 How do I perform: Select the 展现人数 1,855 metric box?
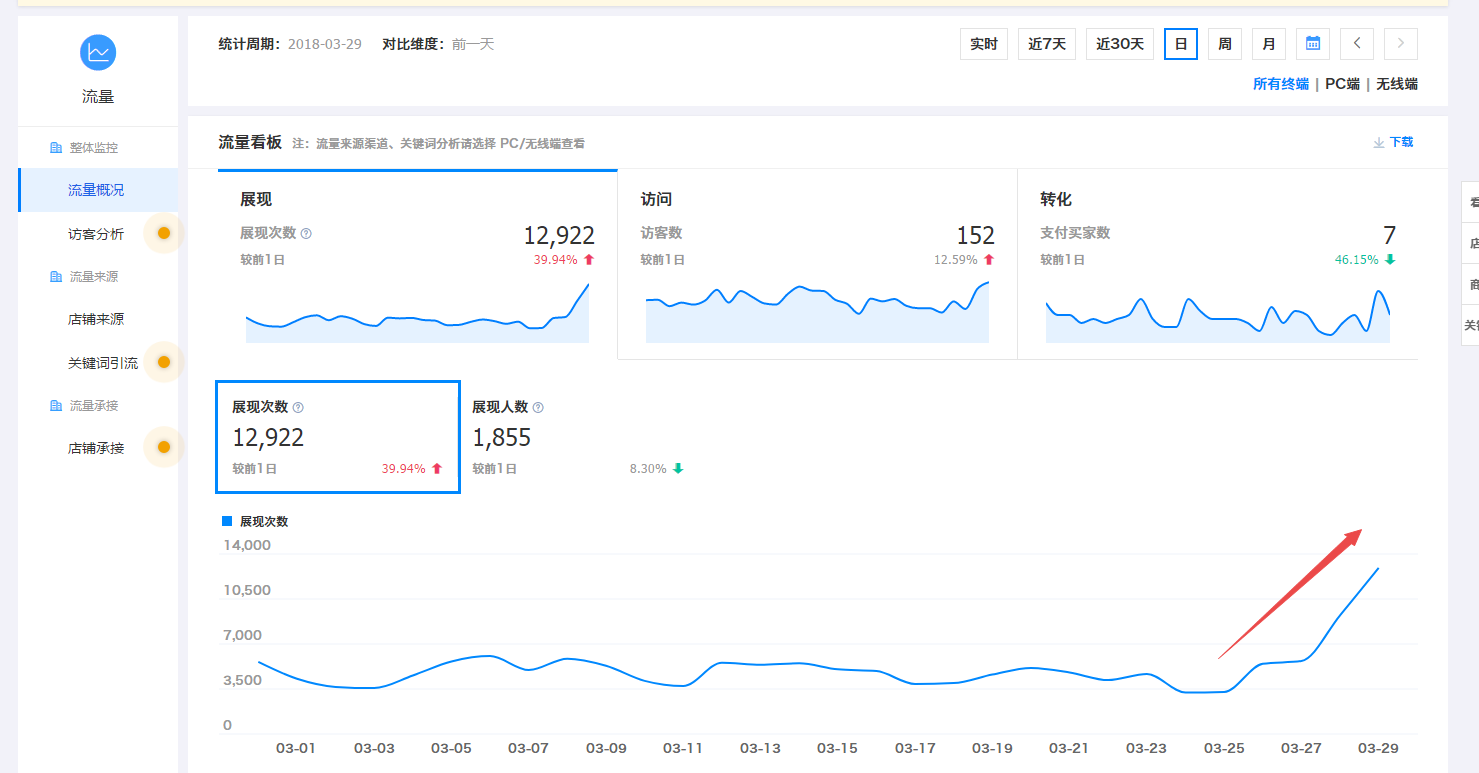578,437
